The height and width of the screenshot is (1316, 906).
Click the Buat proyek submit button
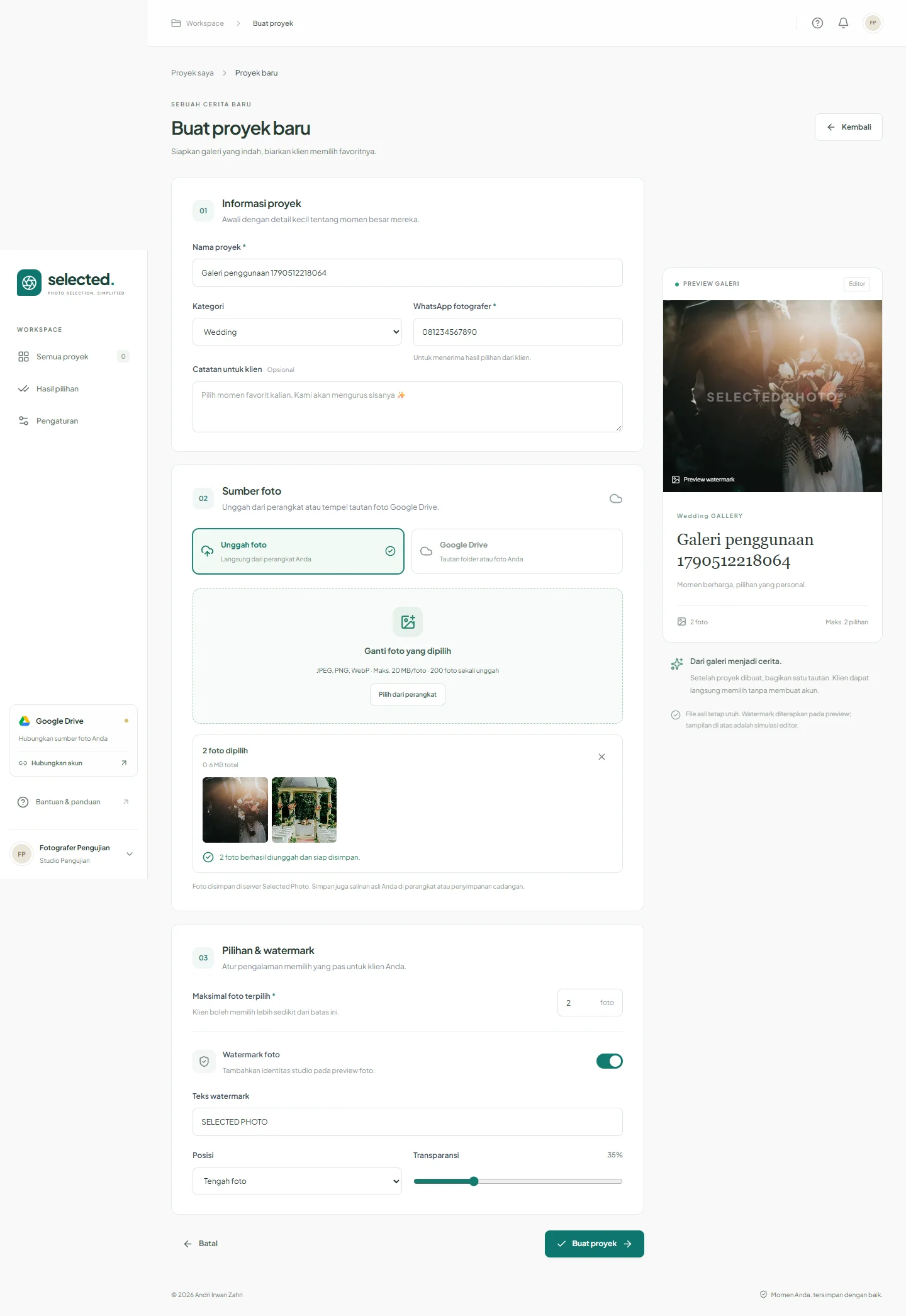pos(595,1244)
